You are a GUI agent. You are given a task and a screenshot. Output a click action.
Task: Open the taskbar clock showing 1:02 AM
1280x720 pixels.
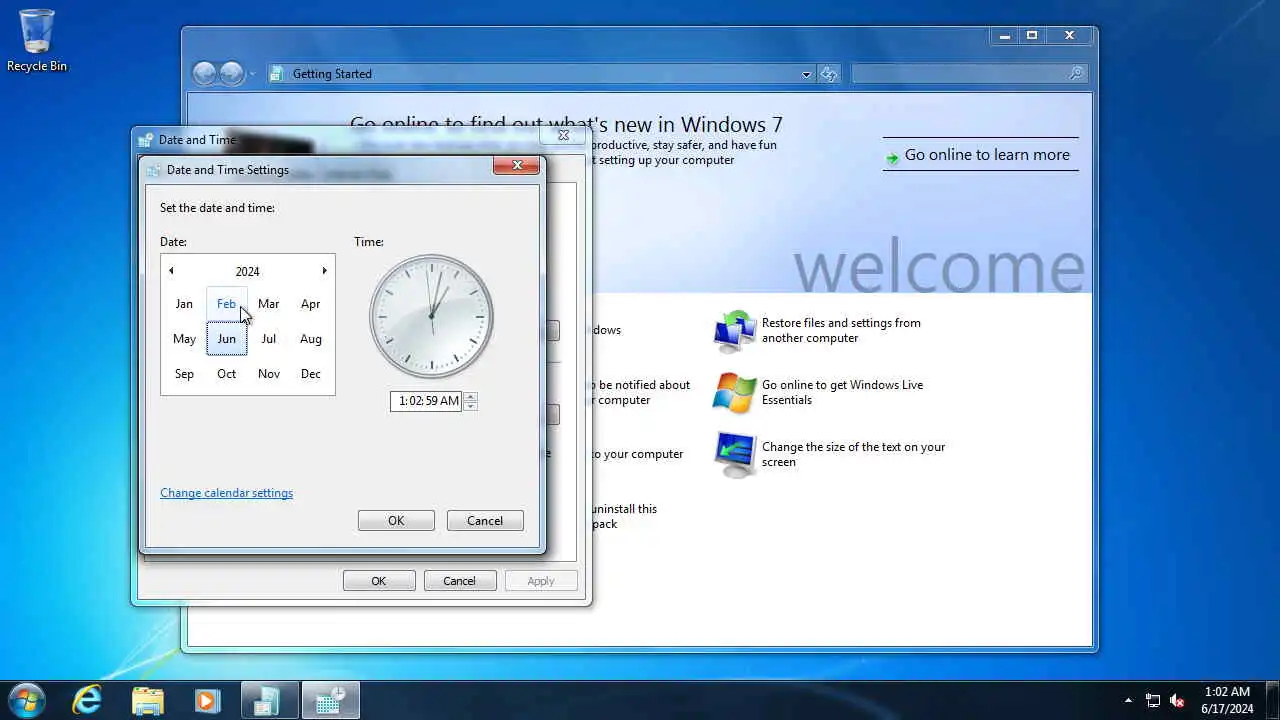1227,700
